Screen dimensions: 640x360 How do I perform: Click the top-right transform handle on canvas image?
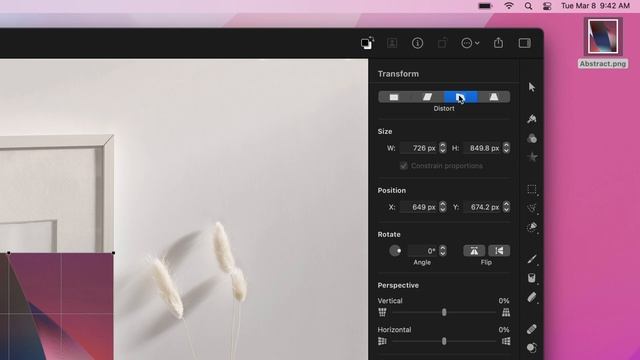(x=113, y=253)
